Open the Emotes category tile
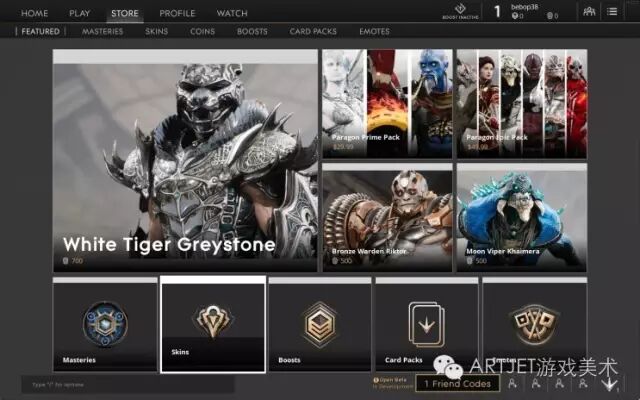 [x=535, y=324]
